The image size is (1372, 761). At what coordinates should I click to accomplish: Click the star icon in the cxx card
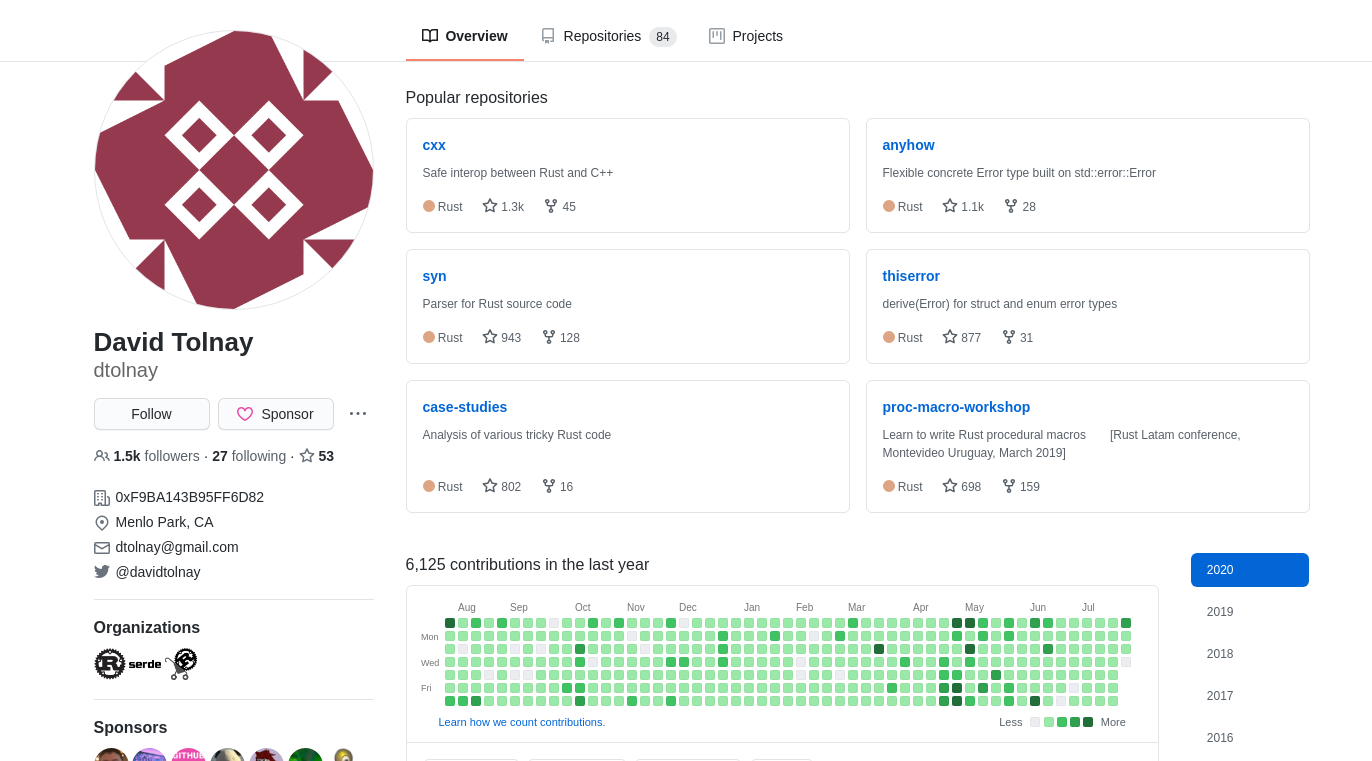pos(490,206)
